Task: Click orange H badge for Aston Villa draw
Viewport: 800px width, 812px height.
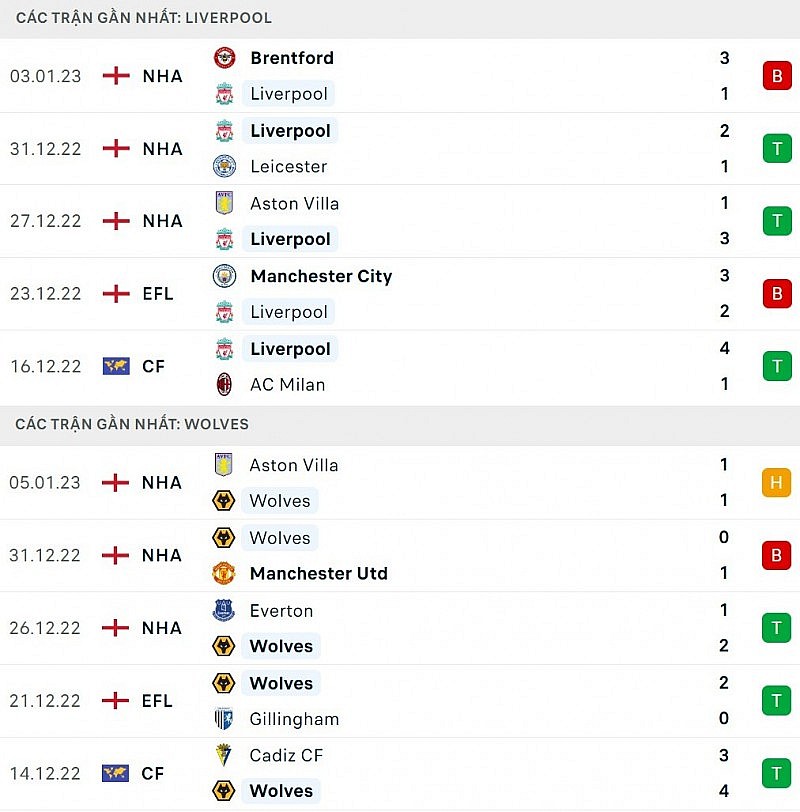Action: tap(776, 483)
